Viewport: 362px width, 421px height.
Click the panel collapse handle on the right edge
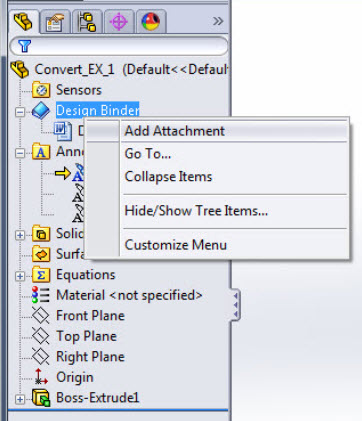[x=235, y=305]
